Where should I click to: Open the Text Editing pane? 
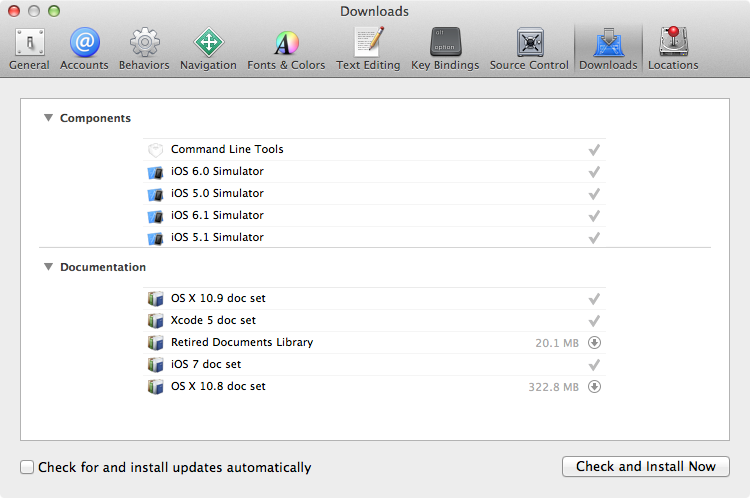[368, 49]
